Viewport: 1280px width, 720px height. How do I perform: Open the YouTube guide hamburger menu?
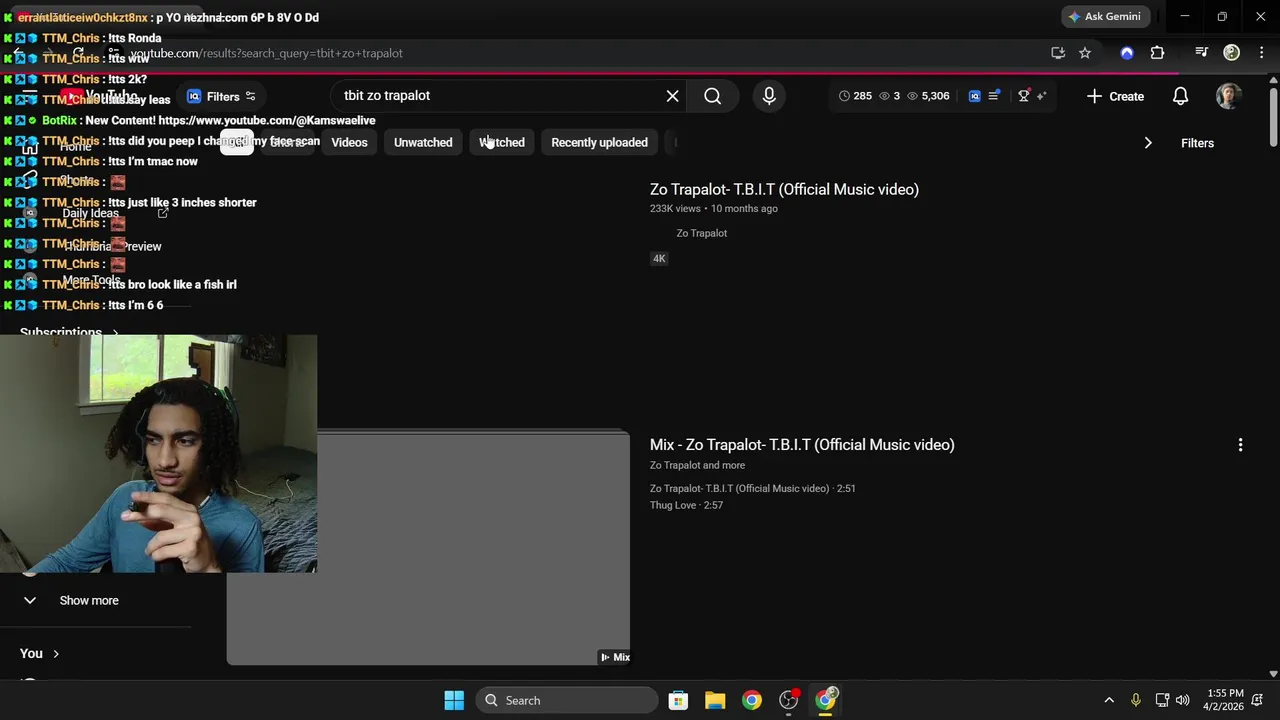tap(30, 97)
